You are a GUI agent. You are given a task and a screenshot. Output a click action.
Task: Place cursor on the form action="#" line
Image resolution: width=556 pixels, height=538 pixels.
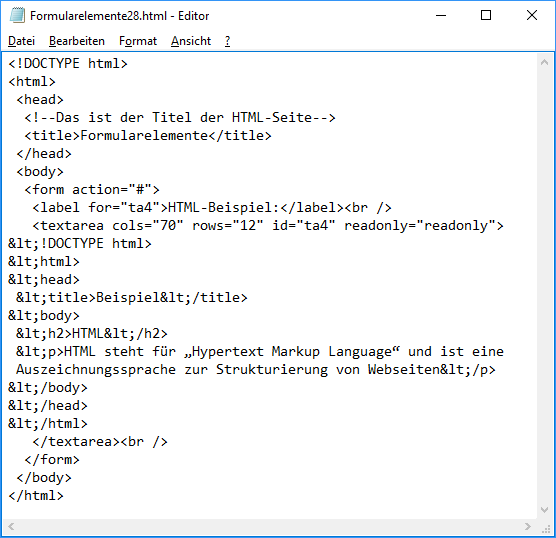point(92,190)
